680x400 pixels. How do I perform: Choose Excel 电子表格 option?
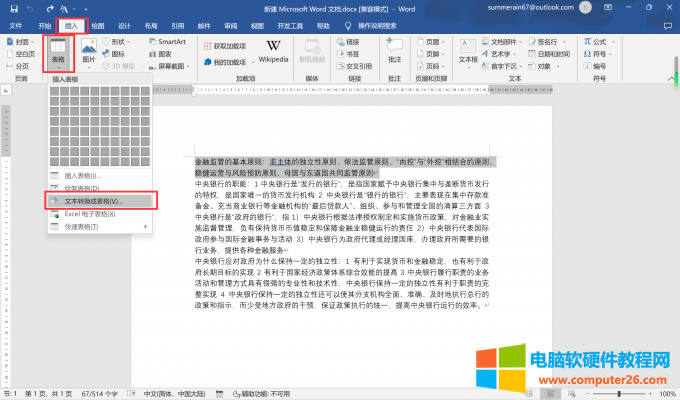pos(94,214)
